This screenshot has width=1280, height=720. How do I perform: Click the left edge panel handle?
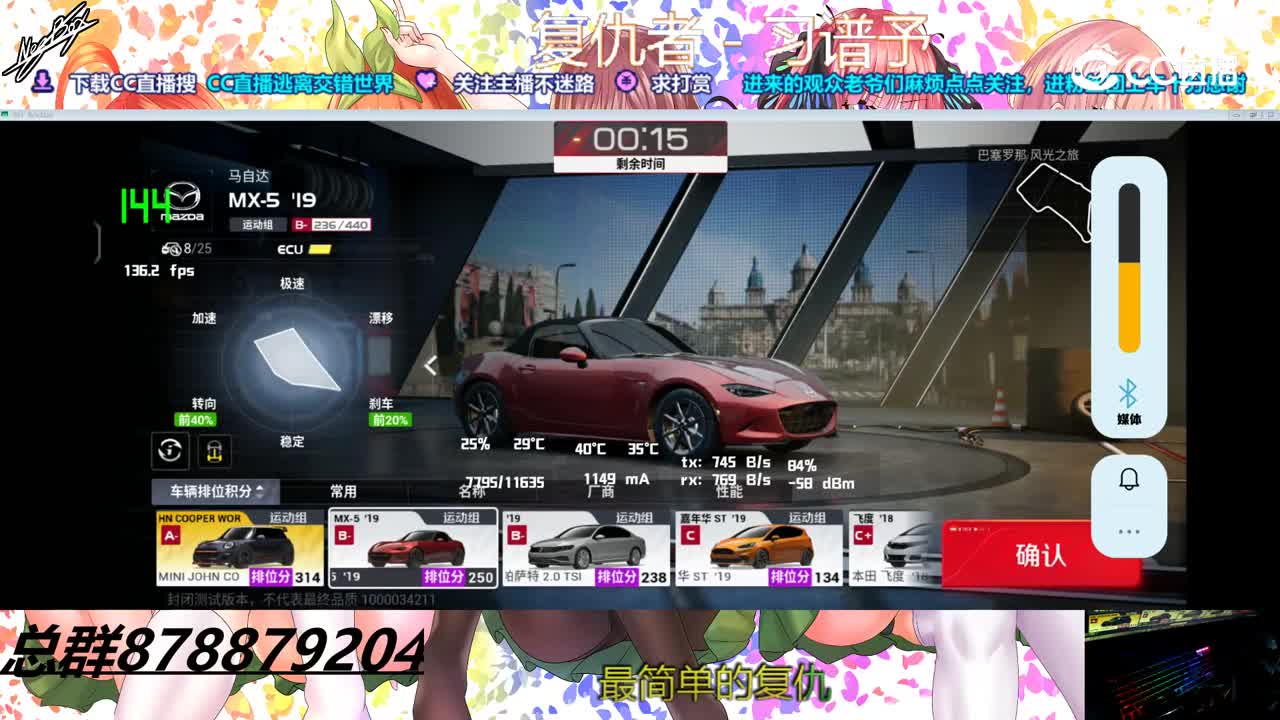pos(97,243)
